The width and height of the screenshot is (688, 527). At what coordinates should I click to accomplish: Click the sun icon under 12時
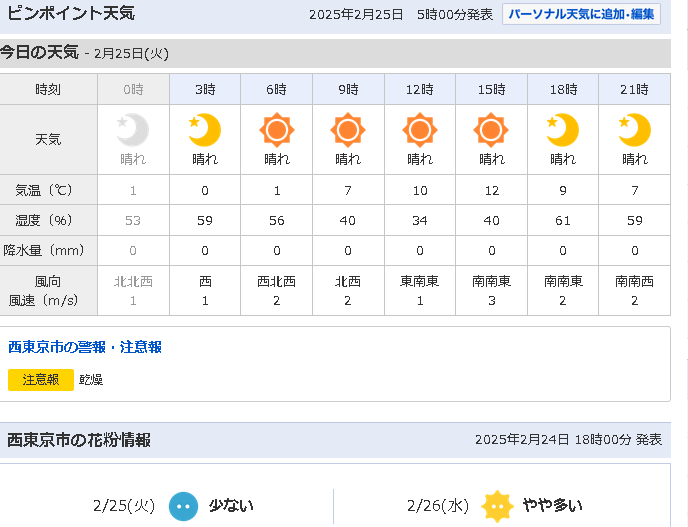[420, 130]
